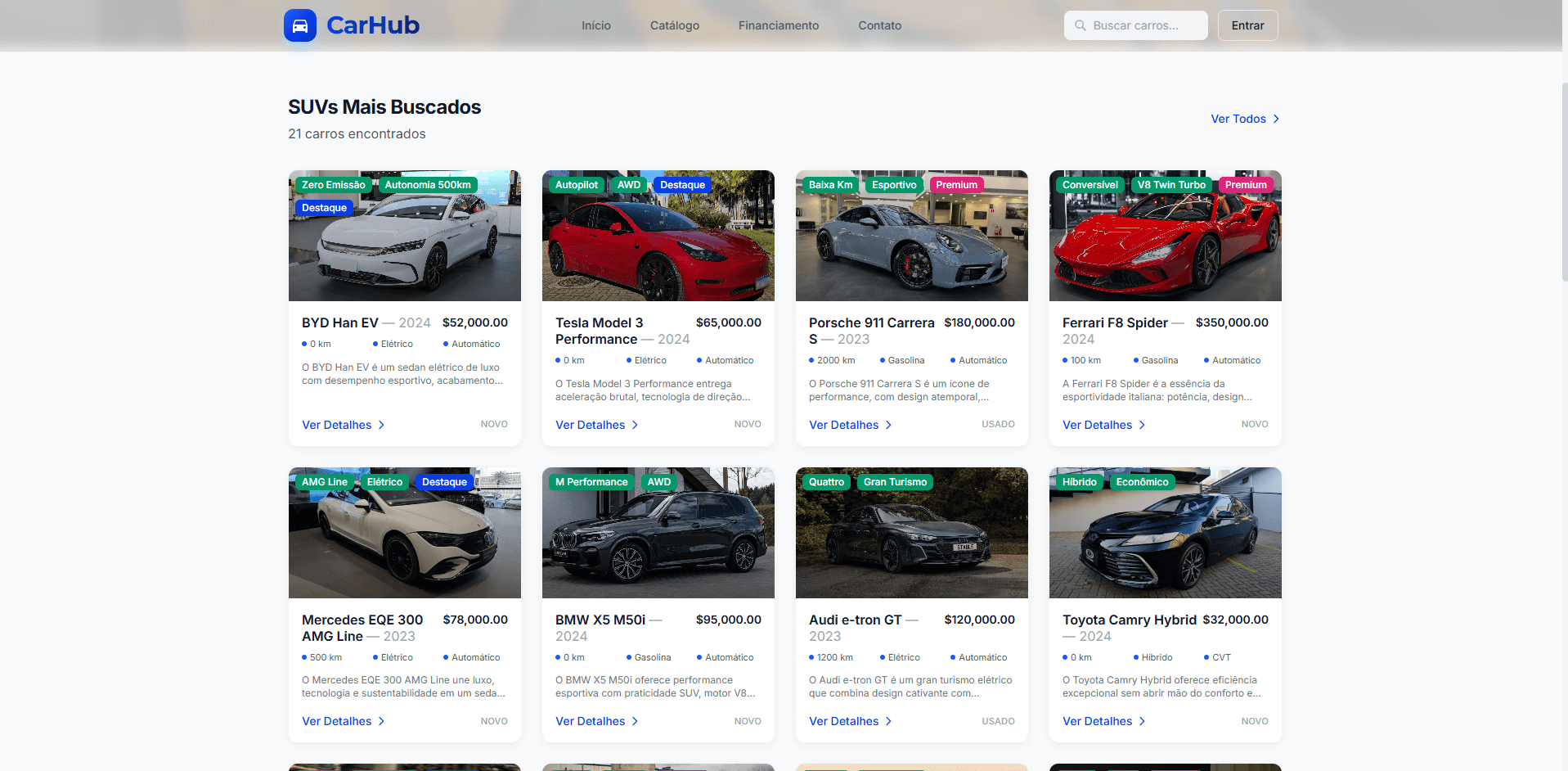Click the chevron arrow next to Ver Todos
Screen dimensions: 1568x771
click(x=1274, y=119)
